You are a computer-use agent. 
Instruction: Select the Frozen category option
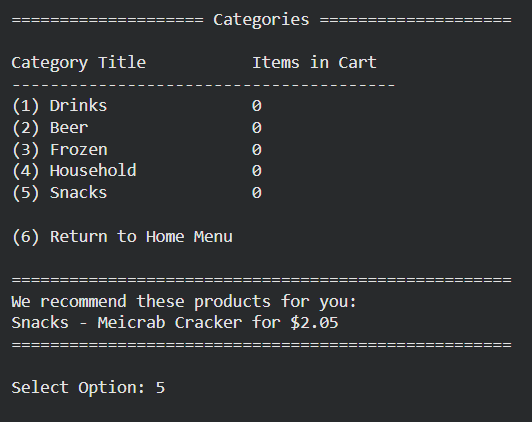pyautogui.click(x=60, y=150)
